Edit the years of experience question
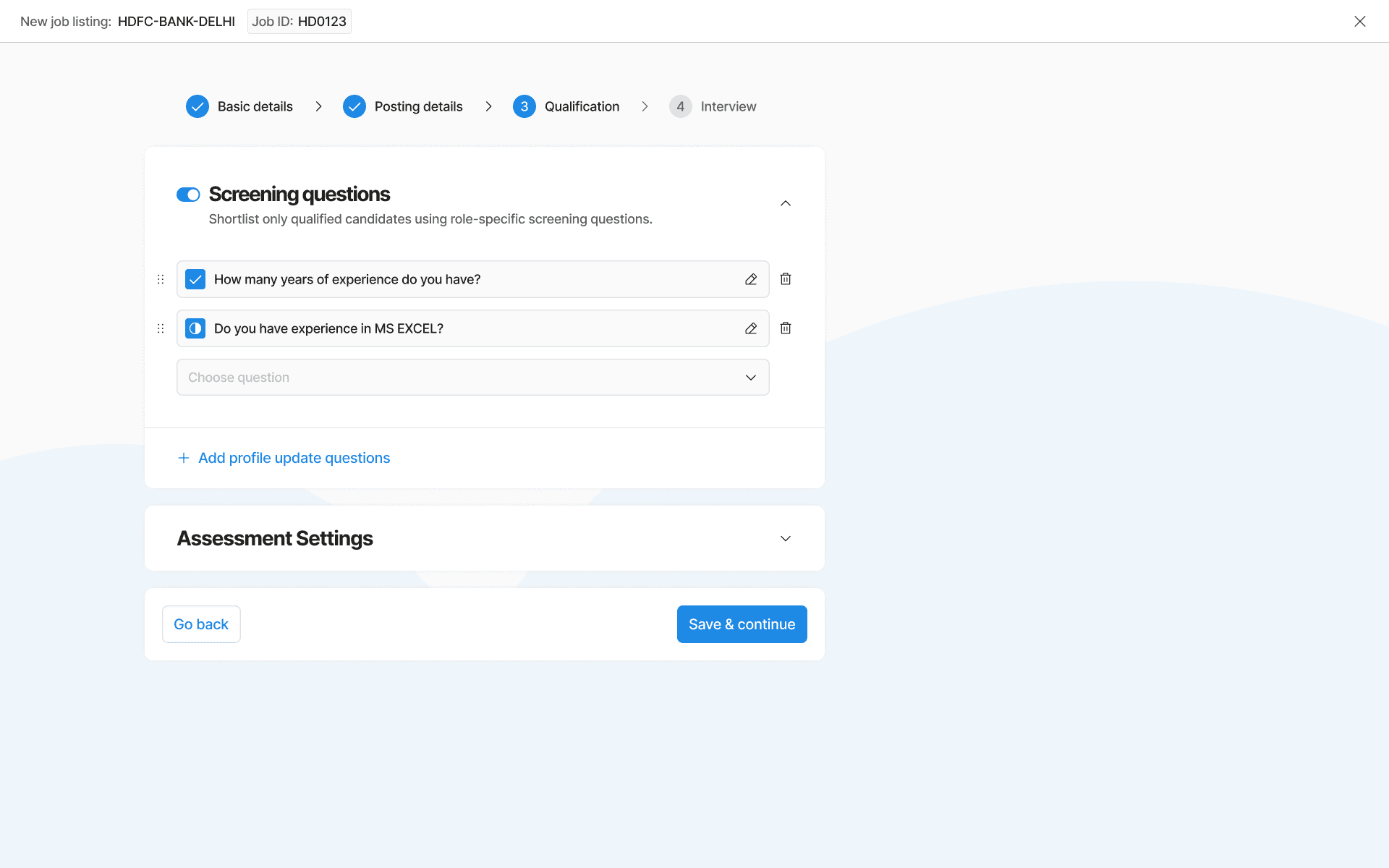Image resolution: width=1389 pixels, height=868 pixels. coord(751,279)
